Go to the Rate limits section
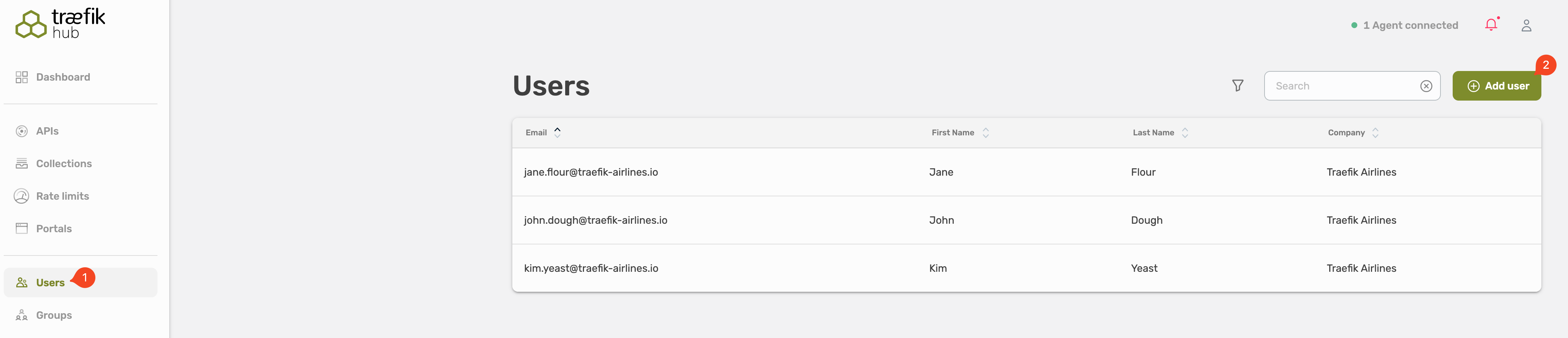Screen dimensions: 1568x338 (x=63, y=196)
